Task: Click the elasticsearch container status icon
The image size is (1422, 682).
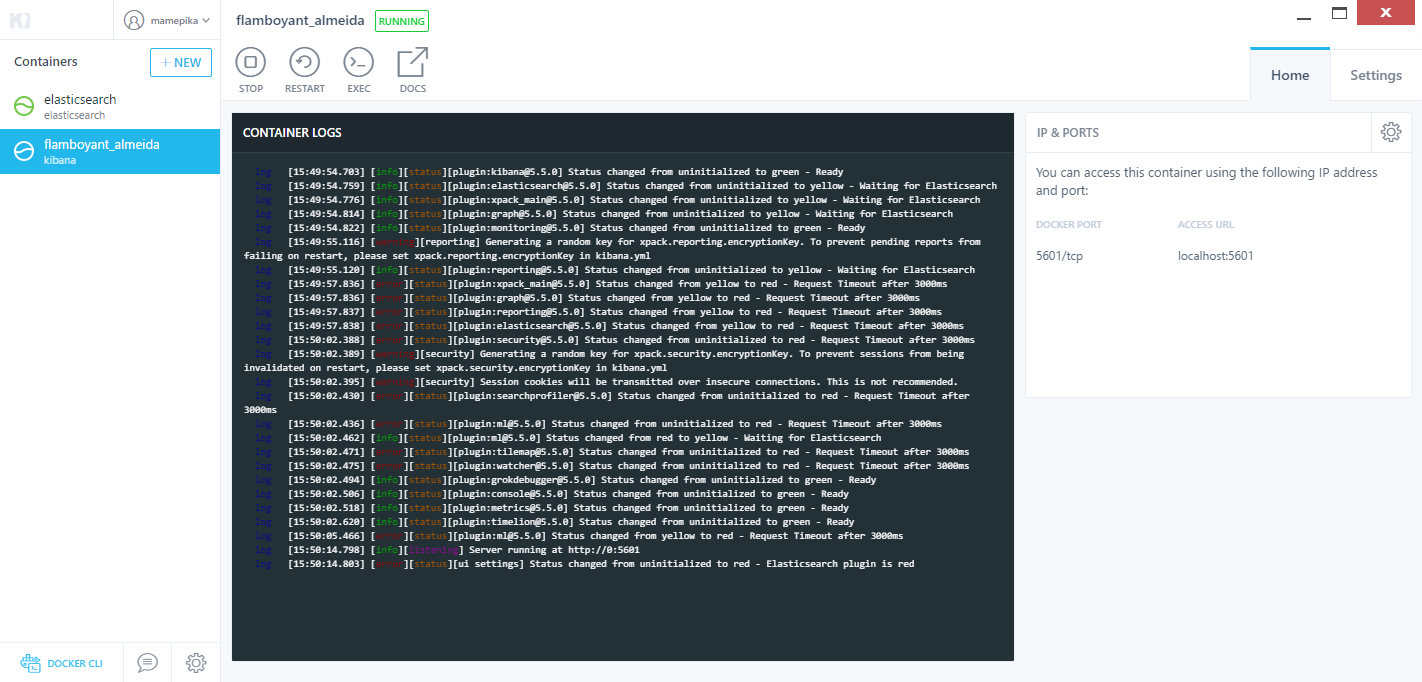Action: (24, 107)
